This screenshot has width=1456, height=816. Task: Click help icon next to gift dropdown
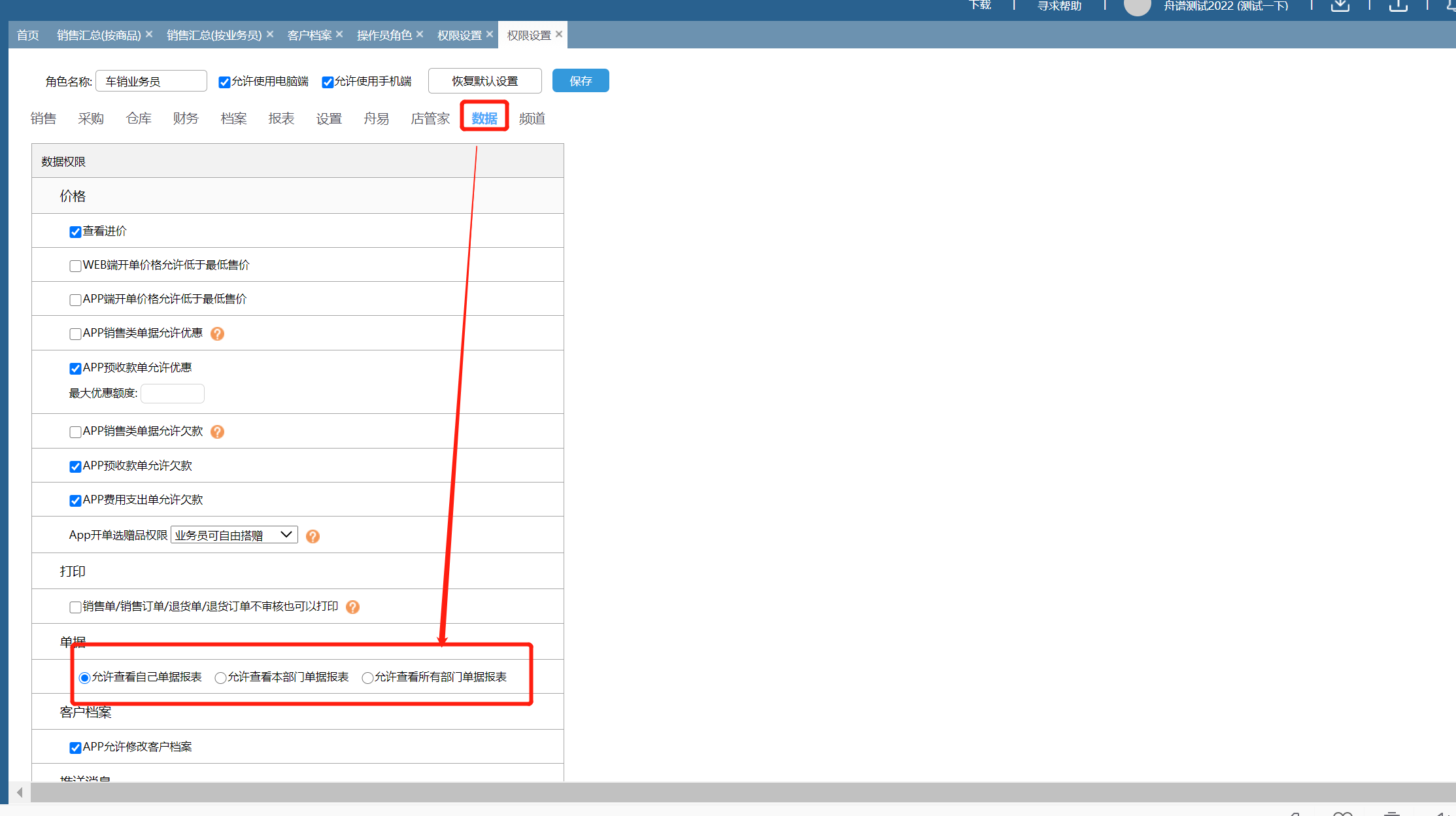(313, 537)
